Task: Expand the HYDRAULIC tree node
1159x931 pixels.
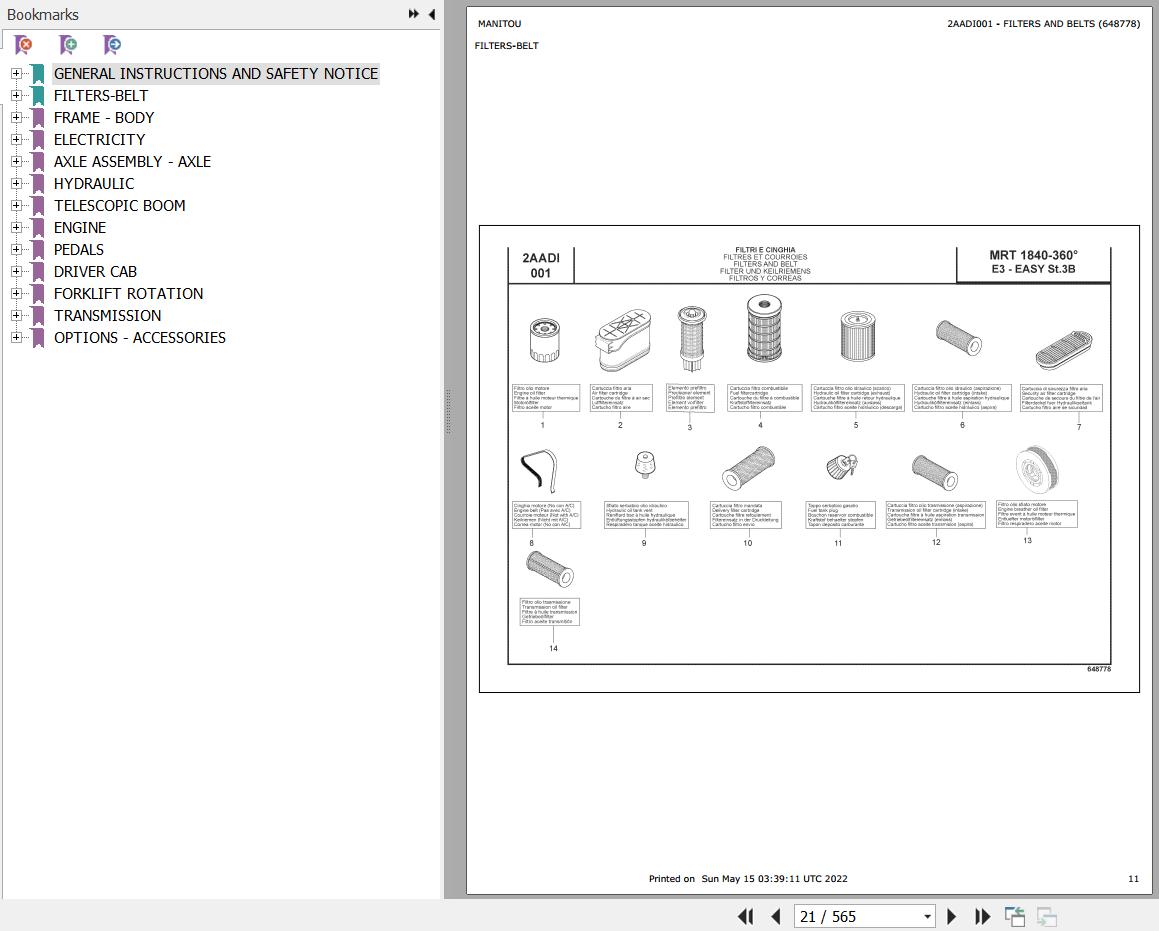Action: tap(16, 183)
